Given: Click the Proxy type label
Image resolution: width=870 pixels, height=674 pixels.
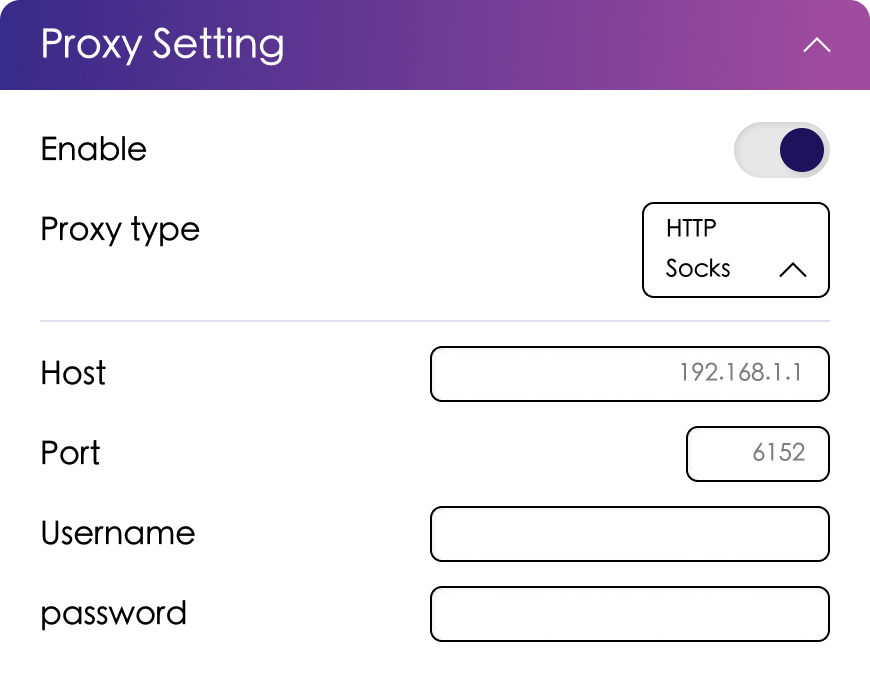Looking at the screenshot, I should pos(119,230).
